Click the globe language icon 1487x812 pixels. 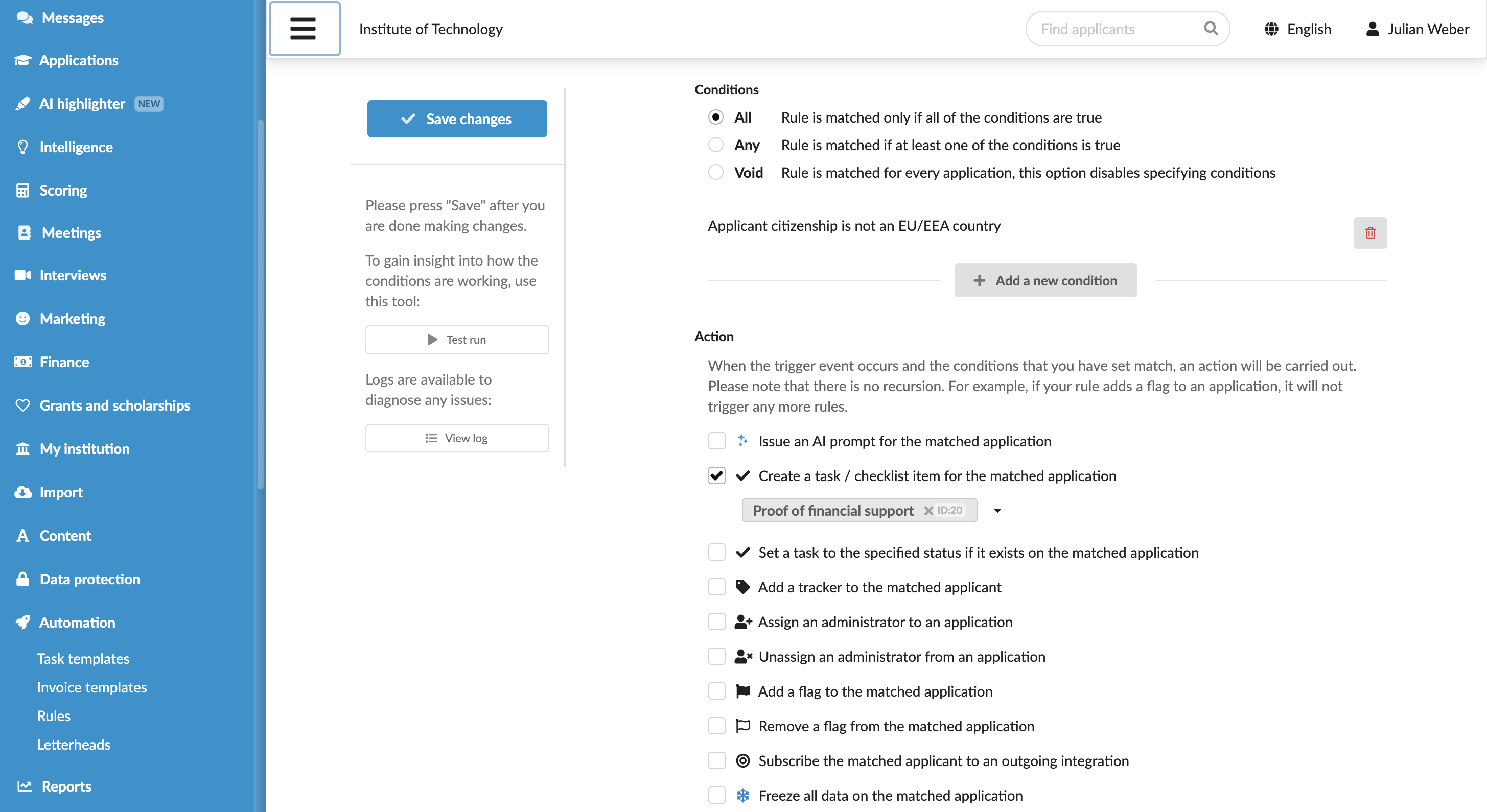click(x=1270, y=29)
